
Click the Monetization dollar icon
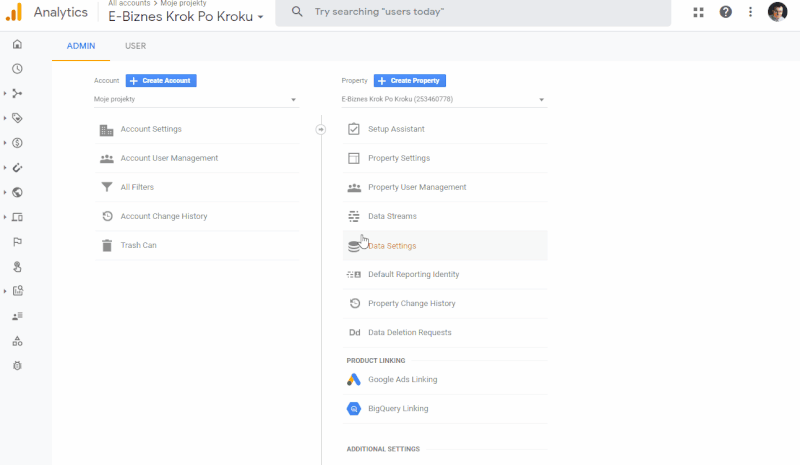pos(17,143)
